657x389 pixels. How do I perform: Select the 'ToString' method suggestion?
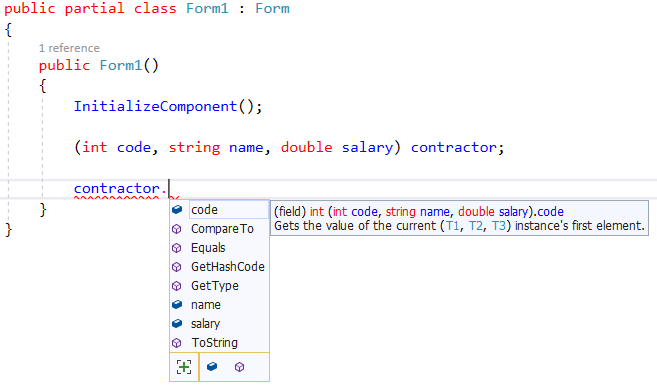coord(219,342)
